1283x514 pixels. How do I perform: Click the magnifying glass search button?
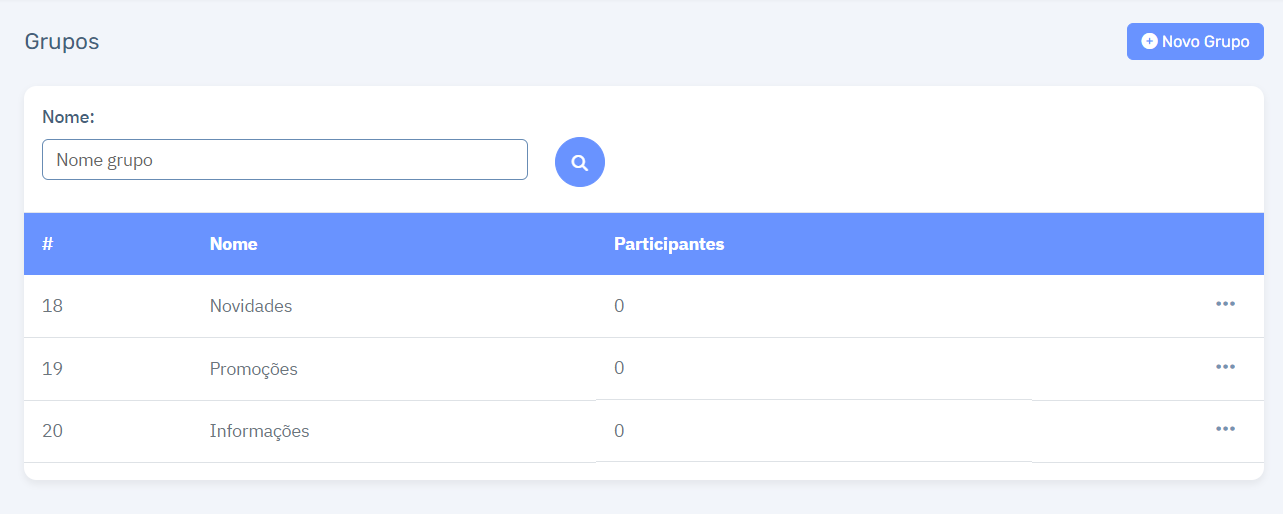pyautogui.click(x=580, y=162)
